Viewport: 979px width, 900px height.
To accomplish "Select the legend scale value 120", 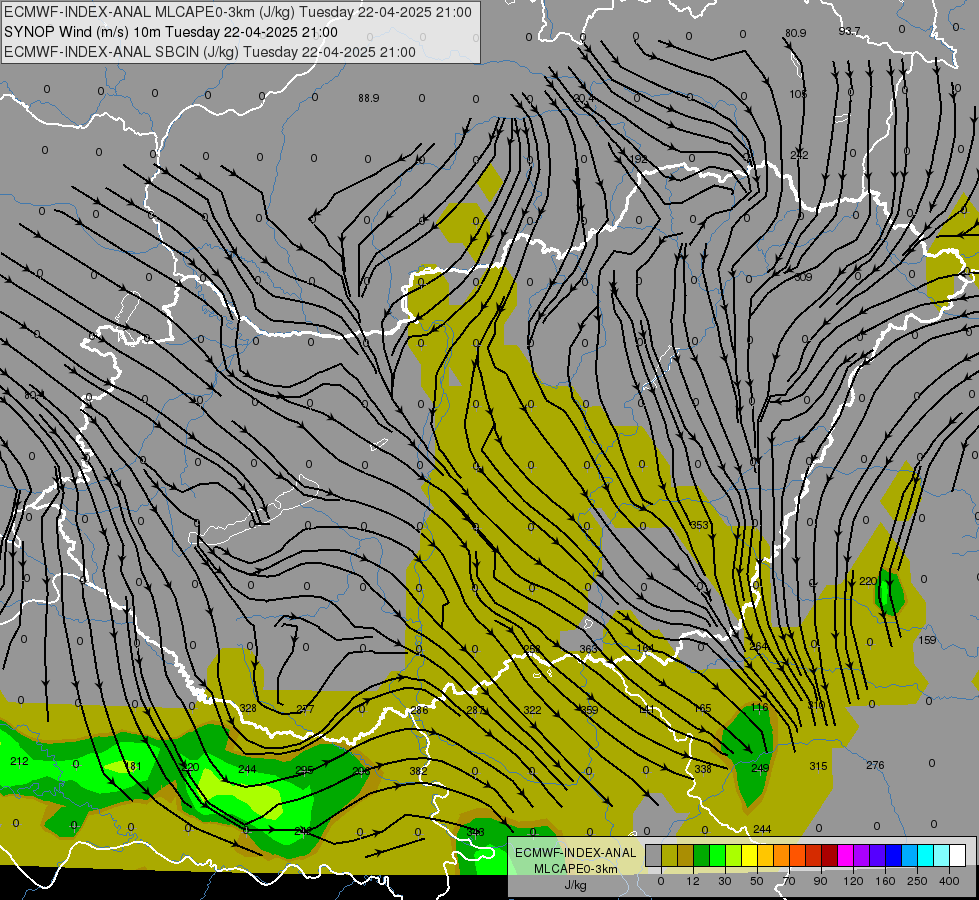I will (x=854, y=881).
